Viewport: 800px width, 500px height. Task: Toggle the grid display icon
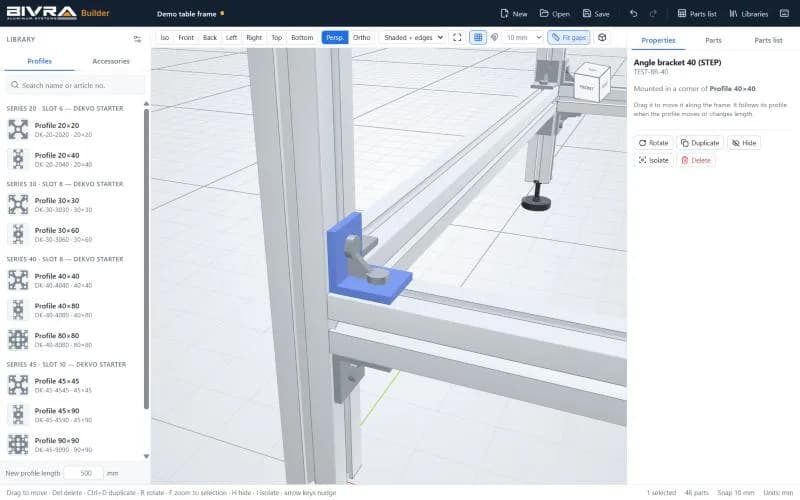(x=478, y=37)
